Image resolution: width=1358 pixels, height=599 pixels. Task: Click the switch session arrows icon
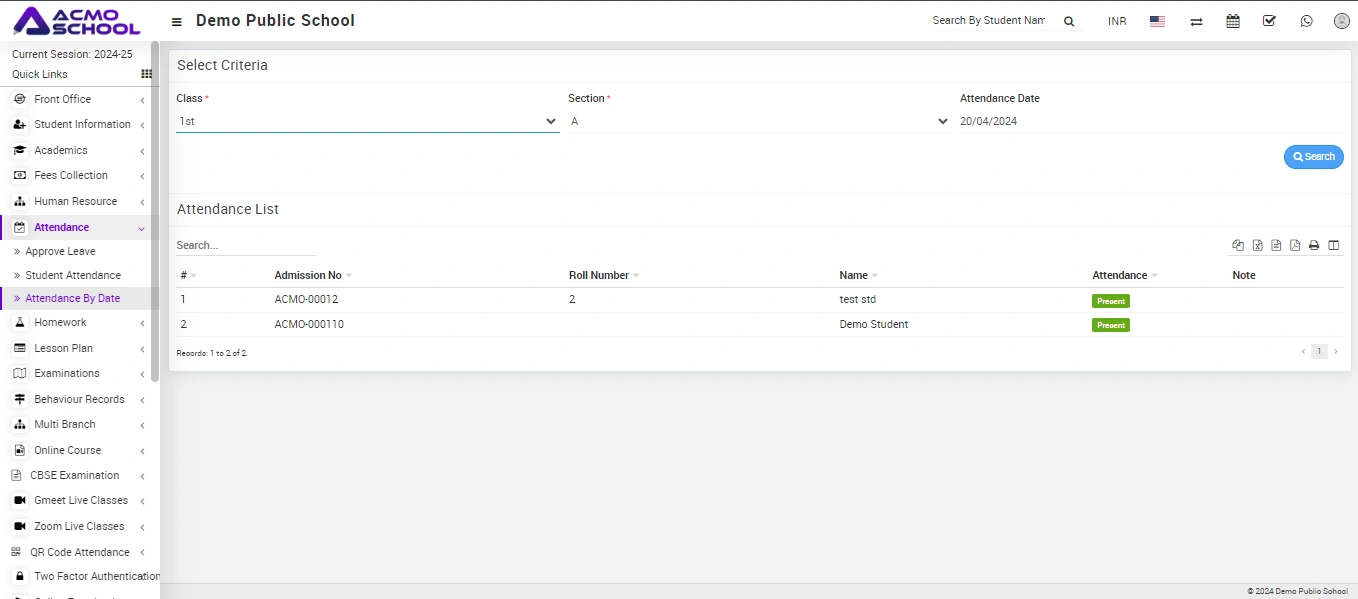[1196, 21]
